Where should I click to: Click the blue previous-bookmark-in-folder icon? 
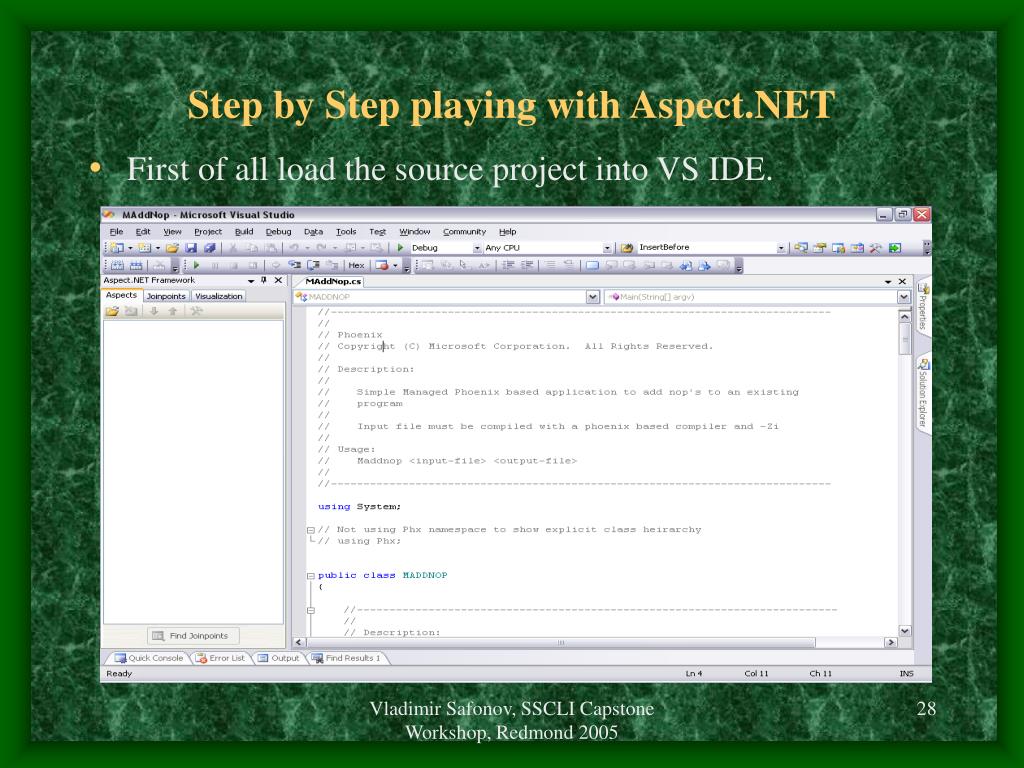(686, 265)
